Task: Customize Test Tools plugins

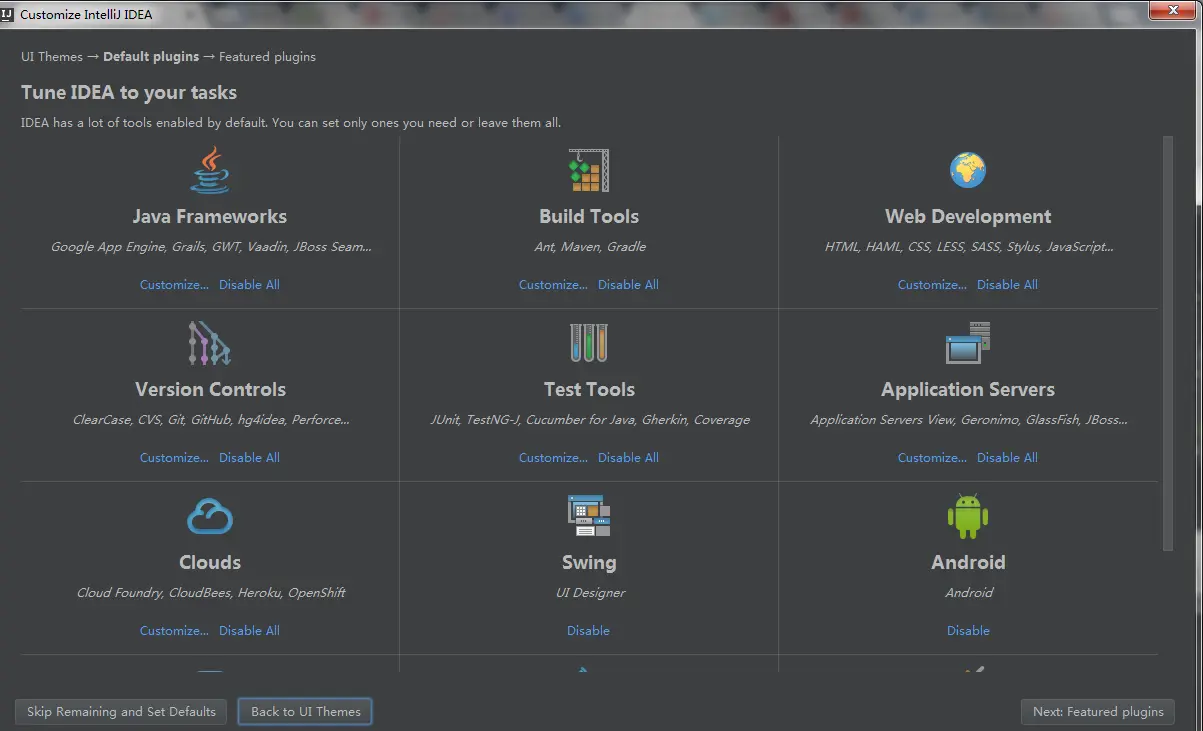Action: point(553,458)
